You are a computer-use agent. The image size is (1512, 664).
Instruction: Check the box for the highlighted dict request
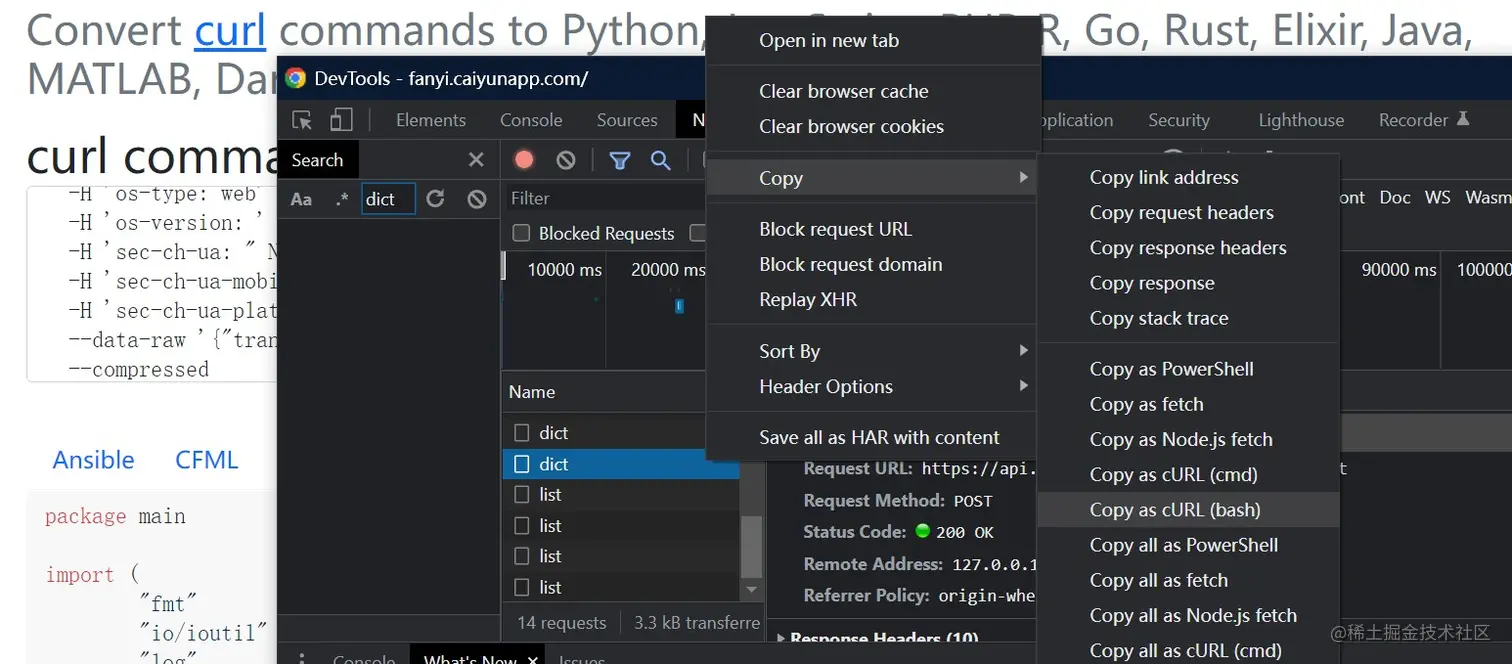pyautogui.click(x=521, y=464)
